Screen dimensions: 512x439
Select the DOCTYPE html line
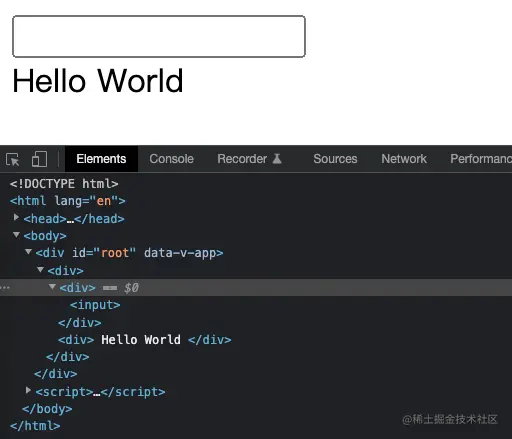(64, 184)
